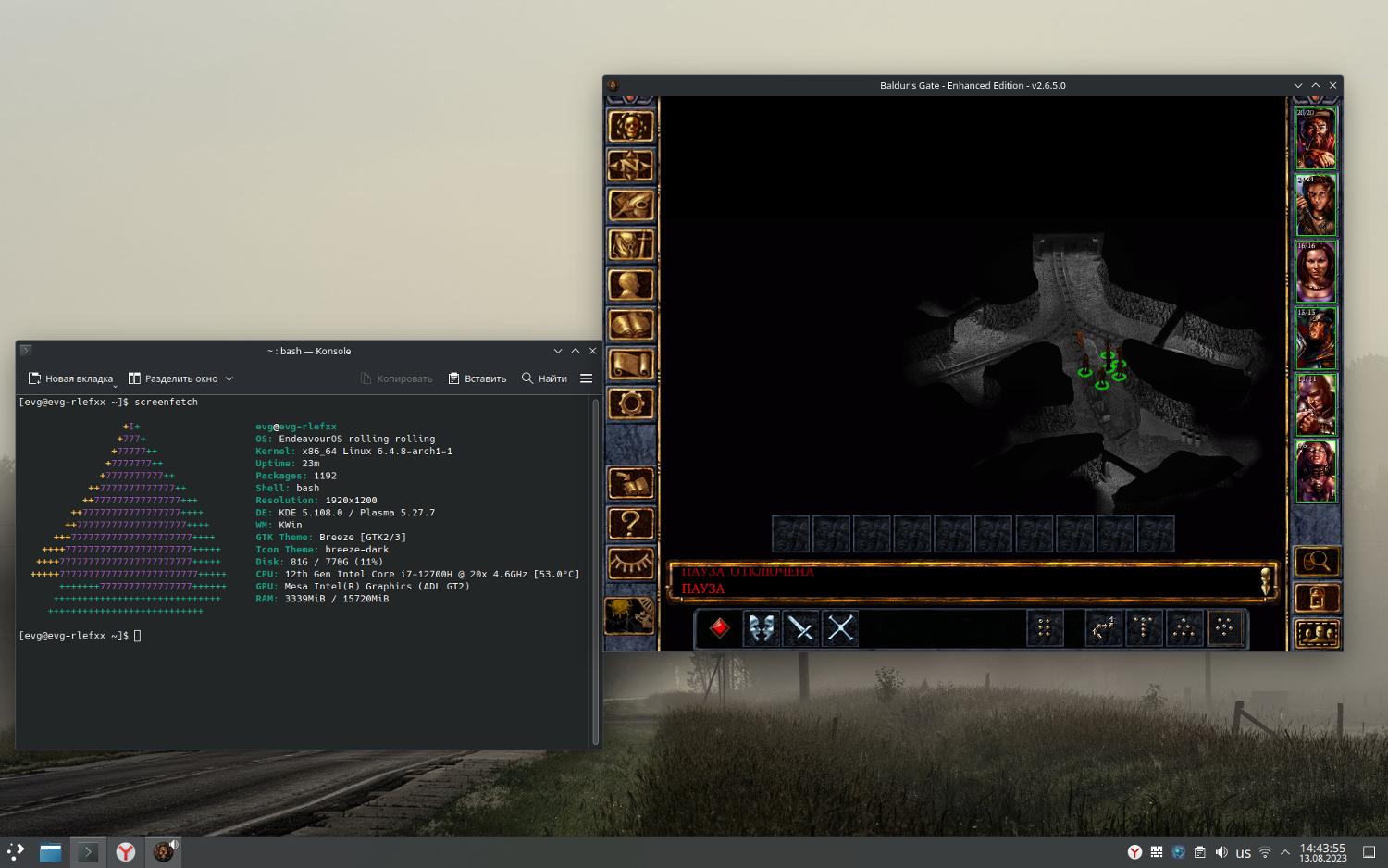Click the 'us' keyboard layout indicator

pos(1243,852)
